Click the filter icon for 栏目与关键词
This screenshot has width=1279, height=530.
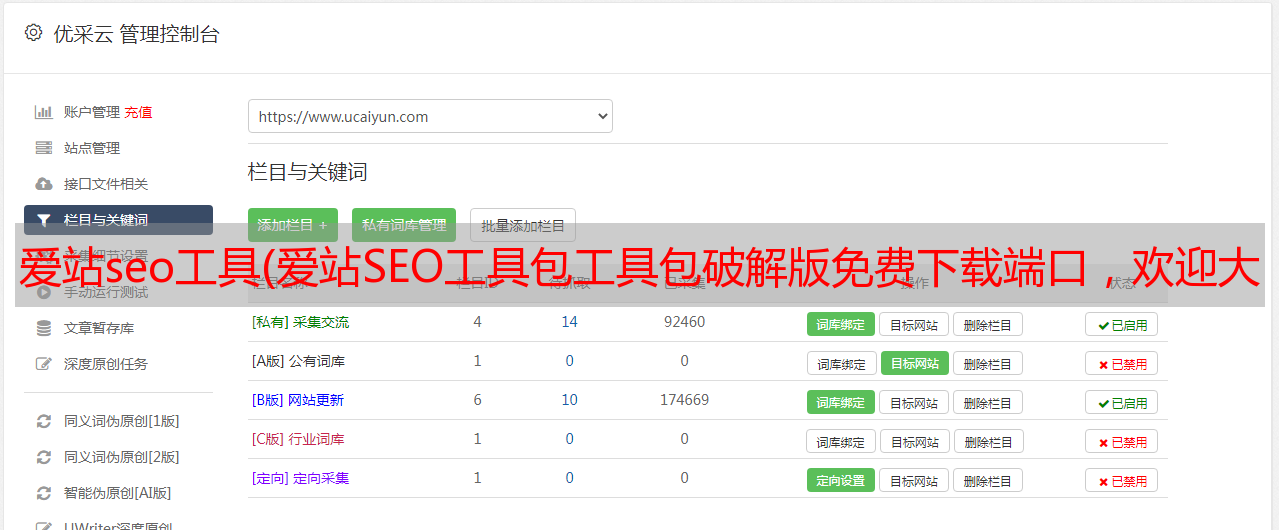click(x=44, y=220)
